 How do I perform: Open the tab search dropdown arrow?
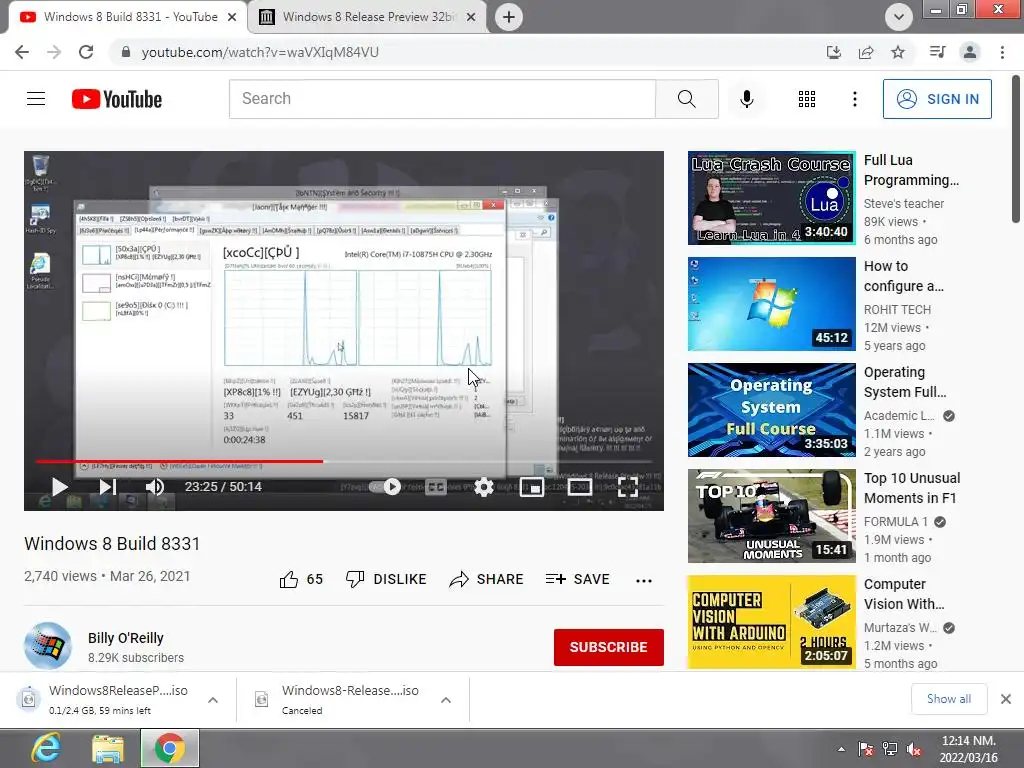[899, 17]
